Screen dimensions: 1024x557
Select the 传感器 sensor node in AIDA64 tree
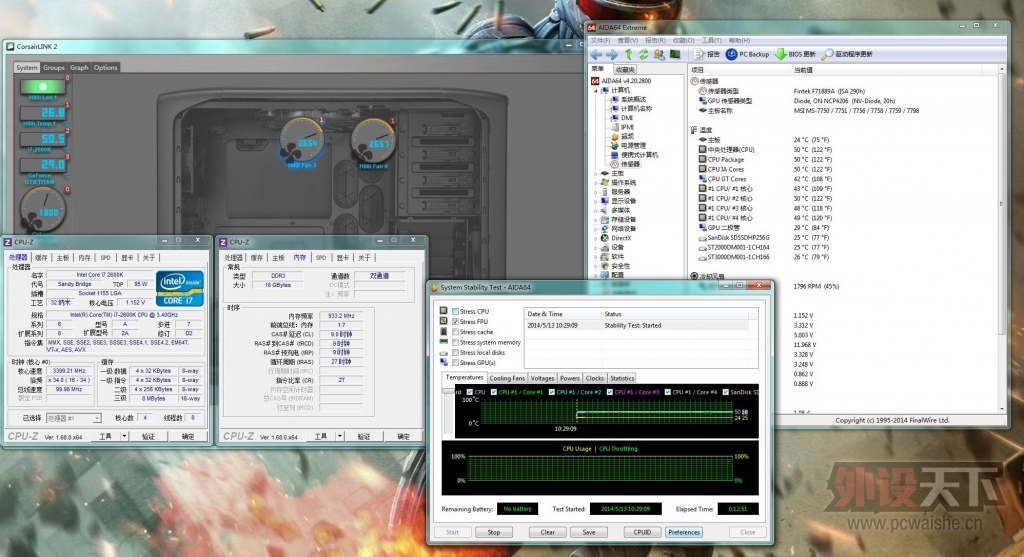(x=625, y=164)
